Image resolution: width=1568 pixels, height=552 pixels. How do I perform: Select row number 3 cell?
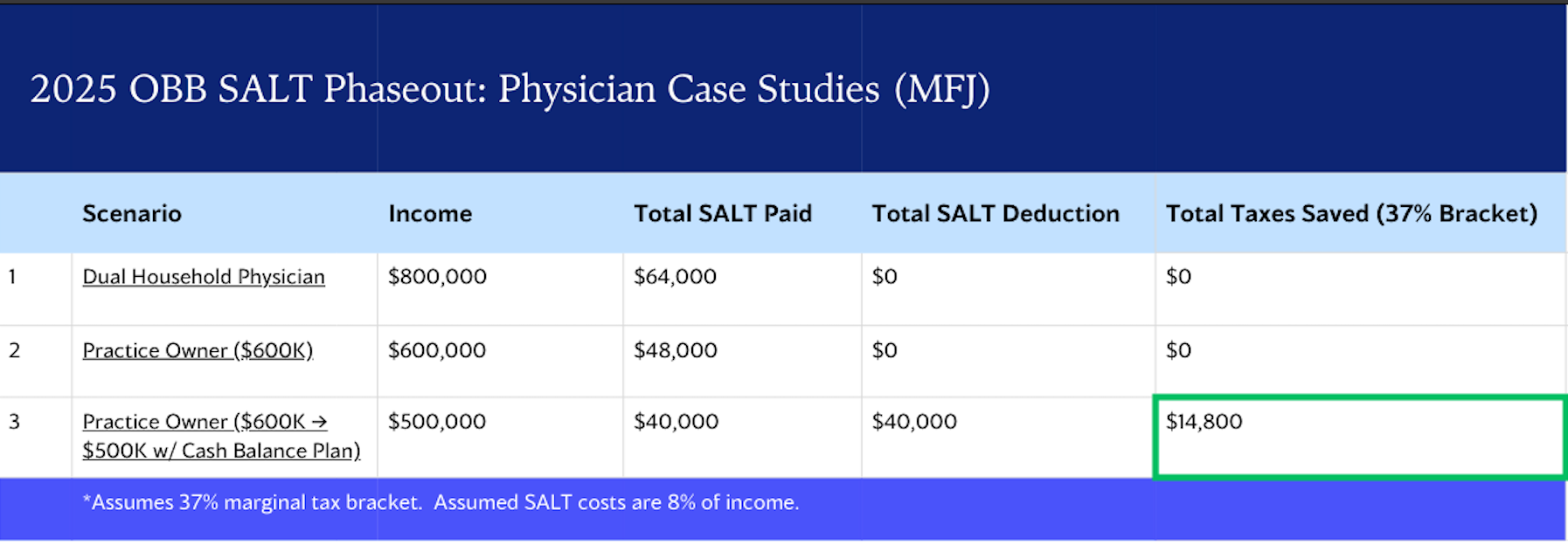pos(14,422)
